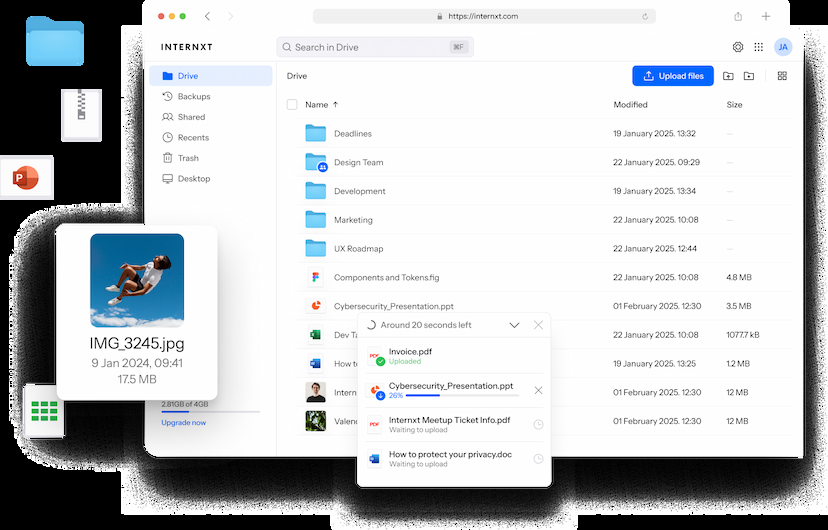Toggle the select all files checkbox
828x530 pixels.
pyautogui.click(x=292, y=104)
